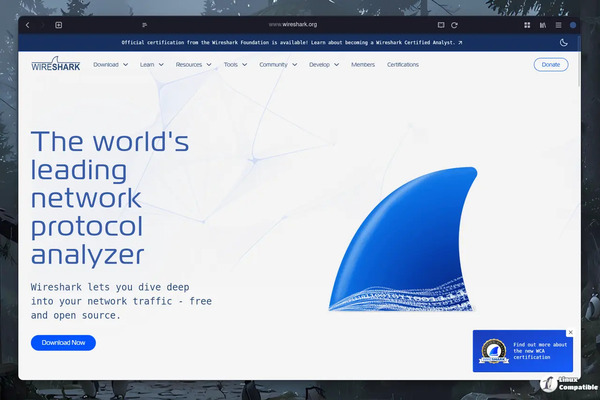600x400 pixels.
Task: Click the Wireshark logo in the header
Action: pyautogui.click(x=56, y=65)
